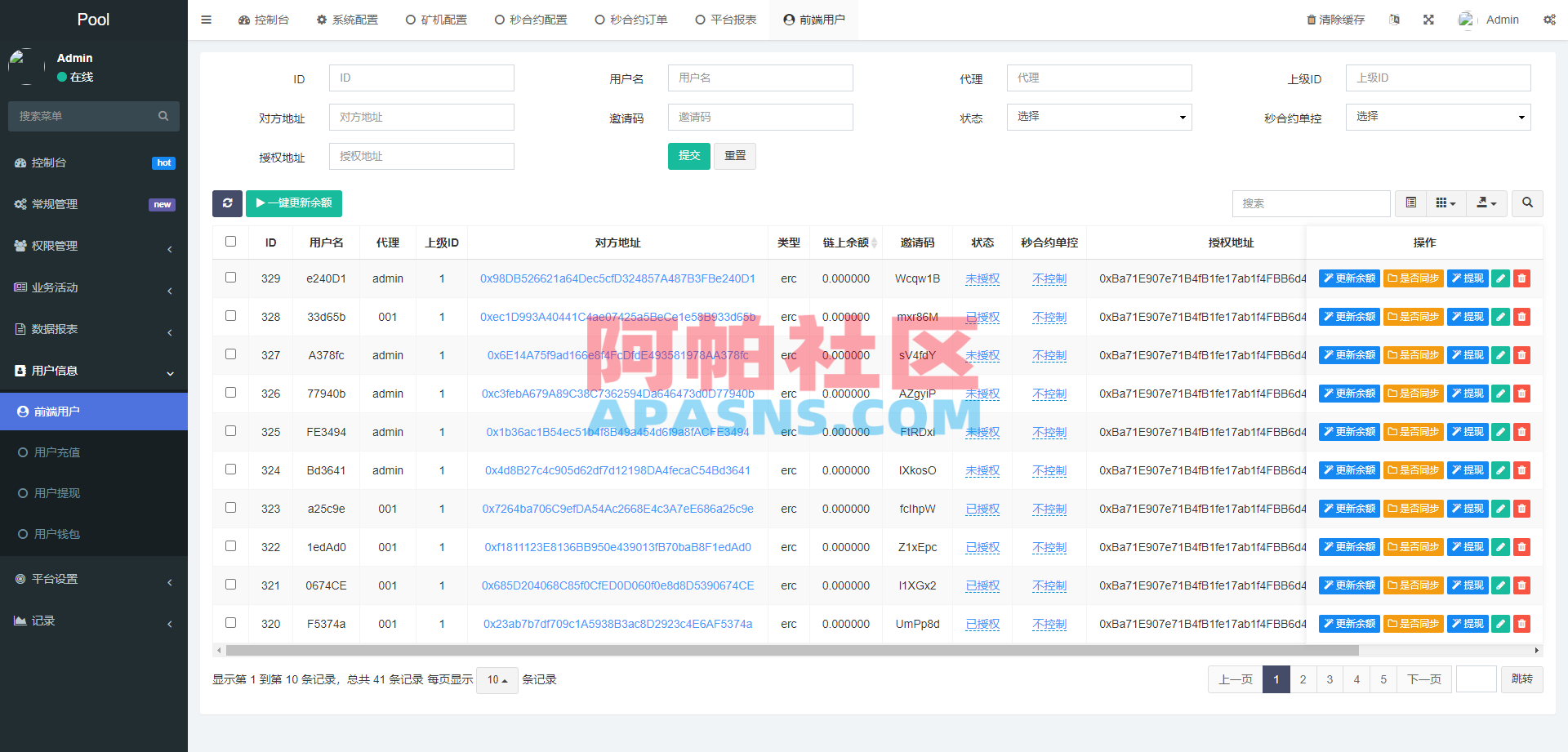Click the magnifier search icon beside the search box

coord(1527,203)
